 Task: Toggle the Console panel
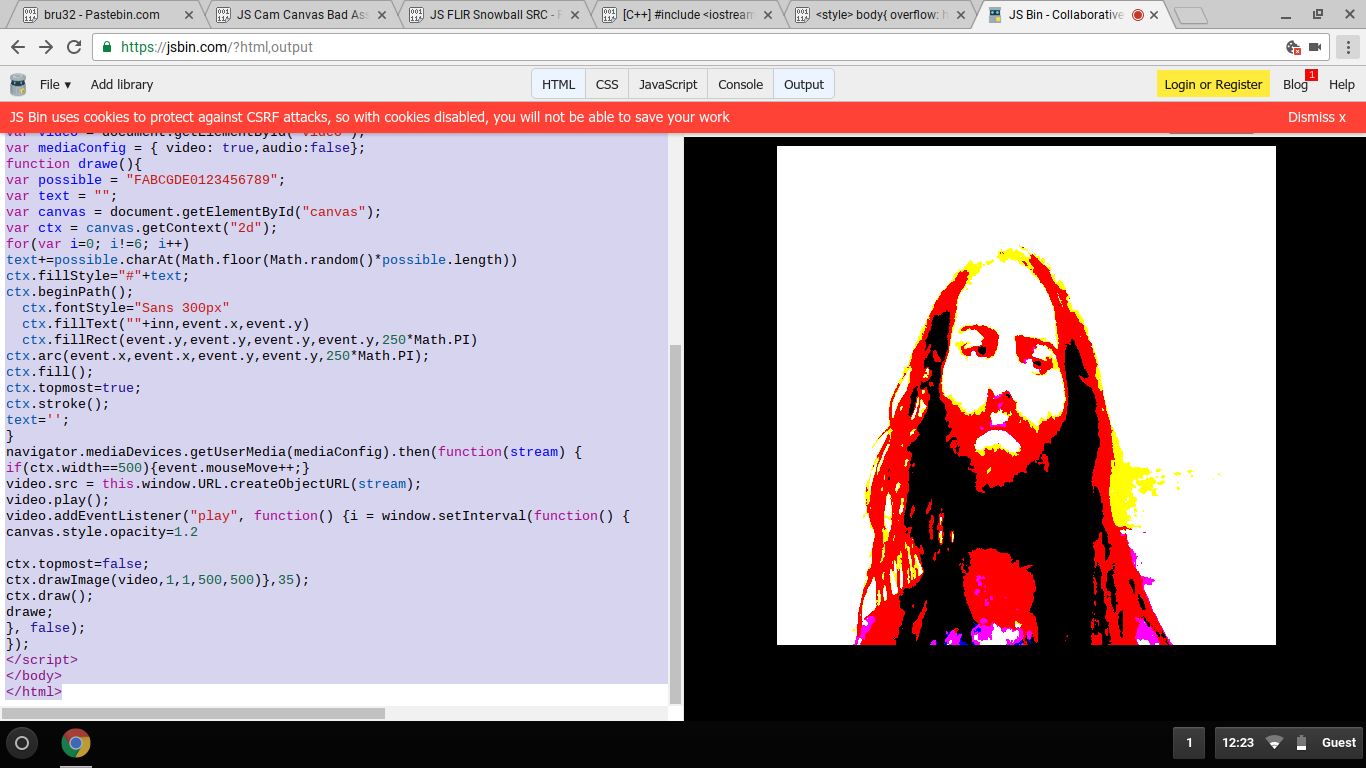pyautogui.click(x=740, y=84)
